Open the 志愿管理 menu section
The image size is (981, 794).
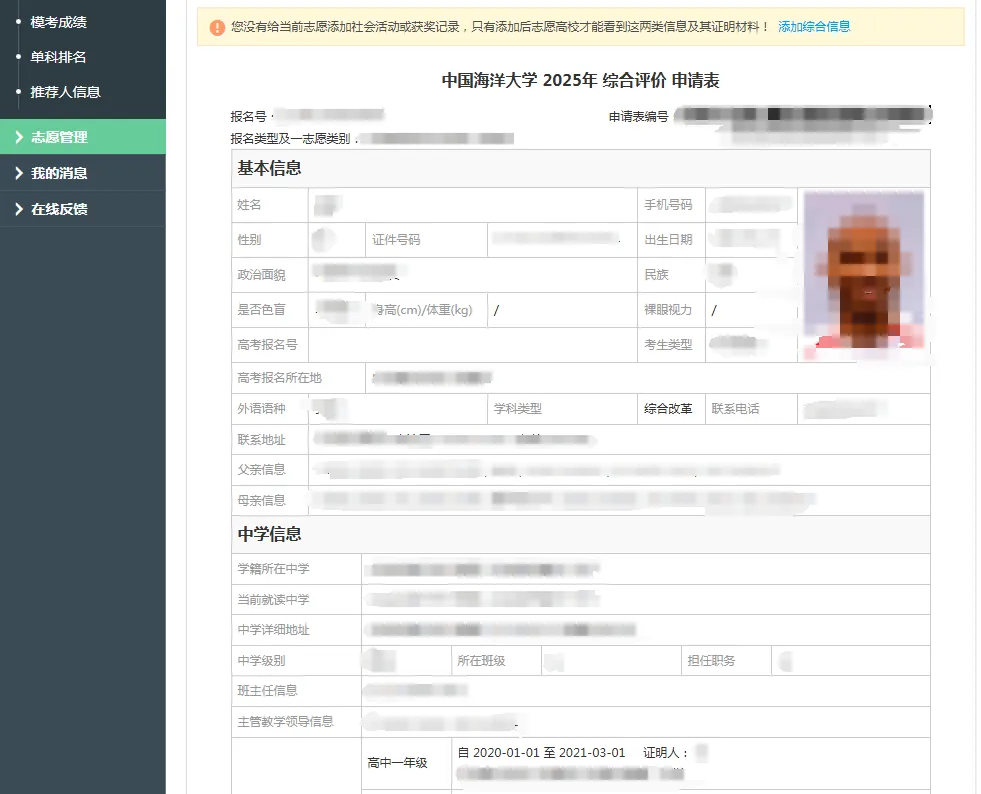click(83, 136)
